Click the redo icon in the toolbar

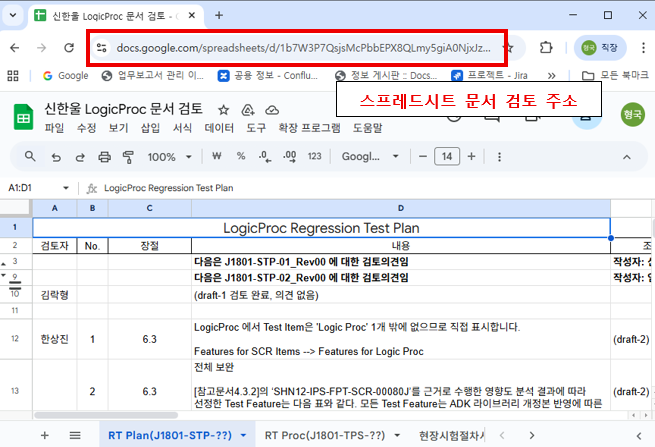point(78,156)
